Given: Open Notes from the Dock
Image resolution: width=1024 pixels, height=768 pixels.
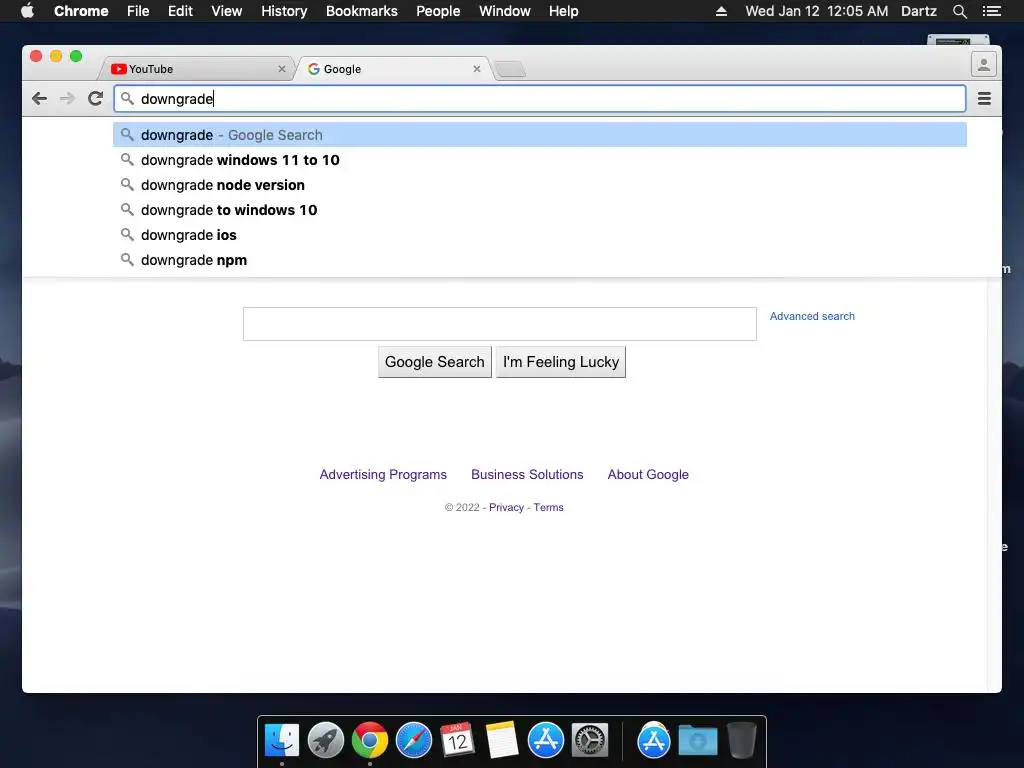Looking at the screenshot, I should pos(502,740).
